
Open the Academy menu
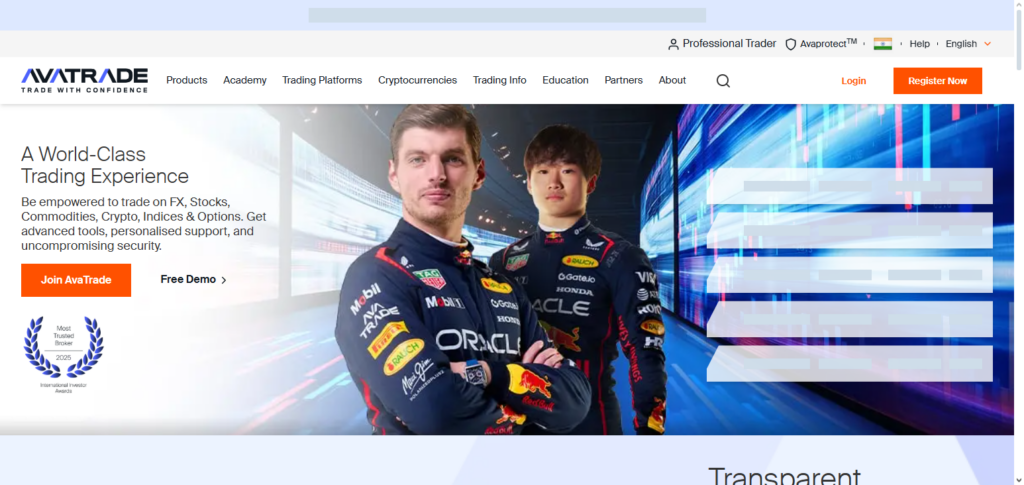tap(245, 80)
